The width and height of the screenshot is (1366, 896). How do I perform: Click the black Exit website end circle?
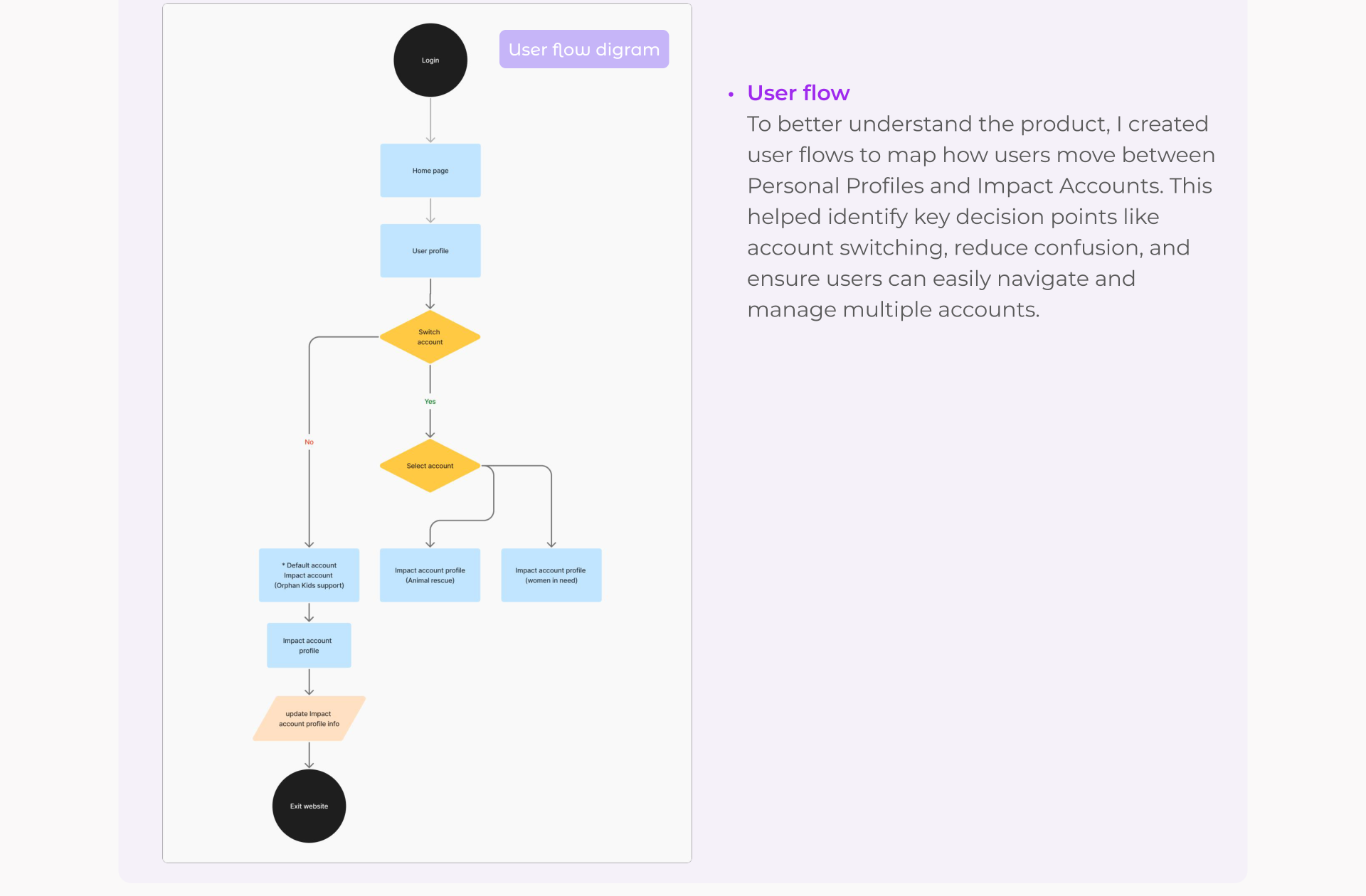pos(309,806)
